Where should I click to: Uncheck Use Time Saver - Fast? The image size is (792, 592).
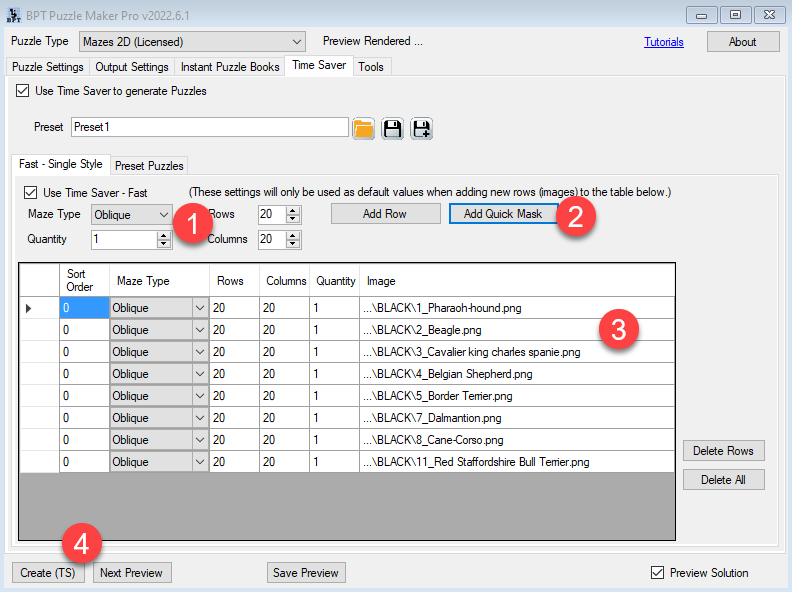[x=31, y=192]
